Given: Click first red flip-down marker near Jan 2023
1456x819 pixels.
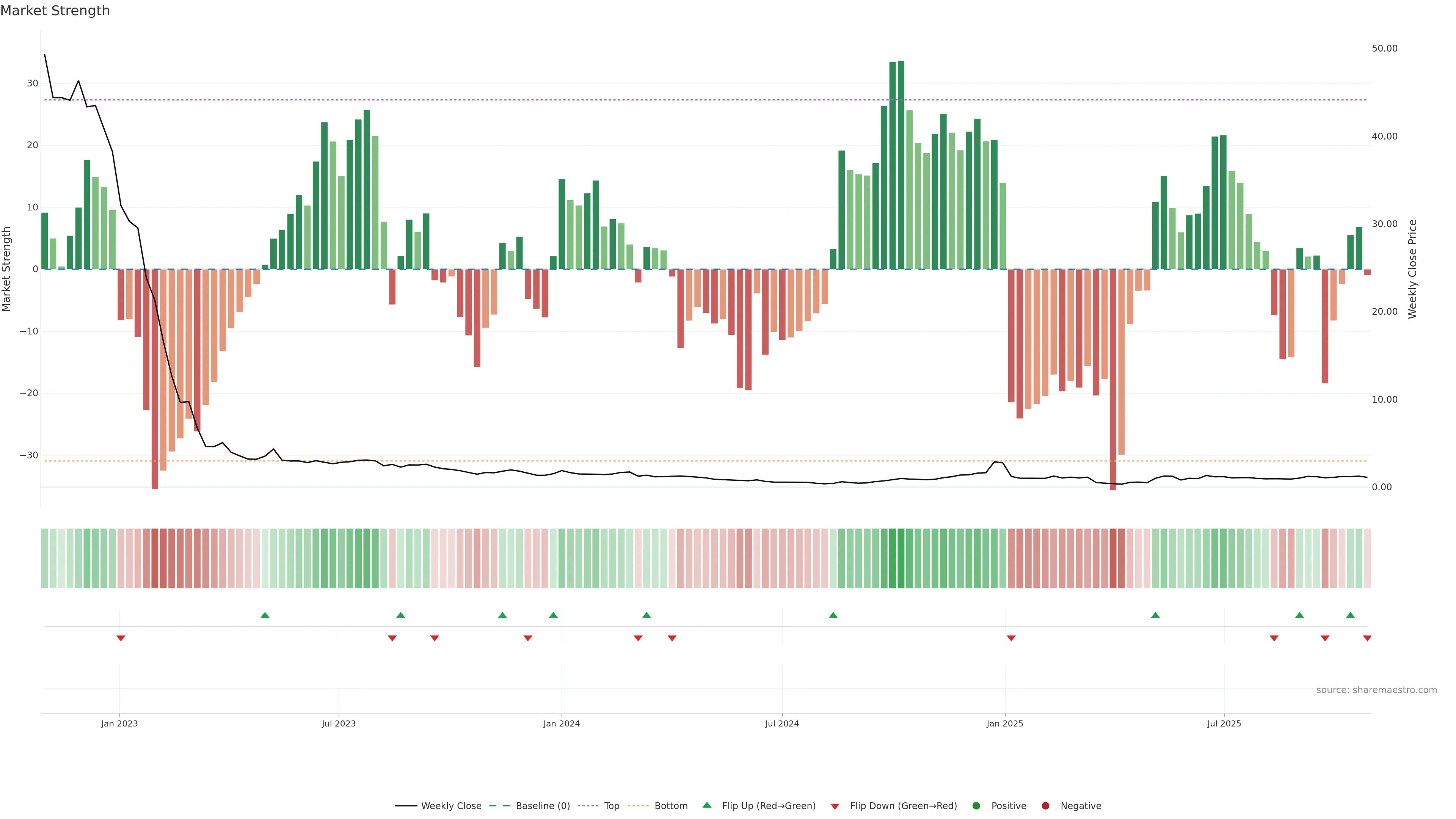Looking at the screenshot, I should 121,638.
